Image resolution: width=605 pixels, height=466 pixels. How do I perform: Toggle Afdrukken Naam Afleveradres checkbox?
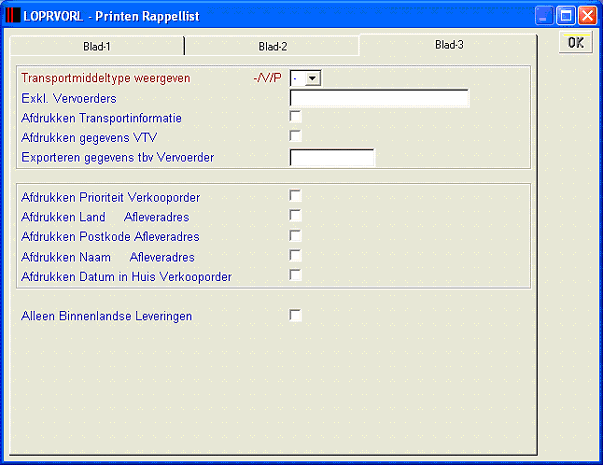[296, 255]
